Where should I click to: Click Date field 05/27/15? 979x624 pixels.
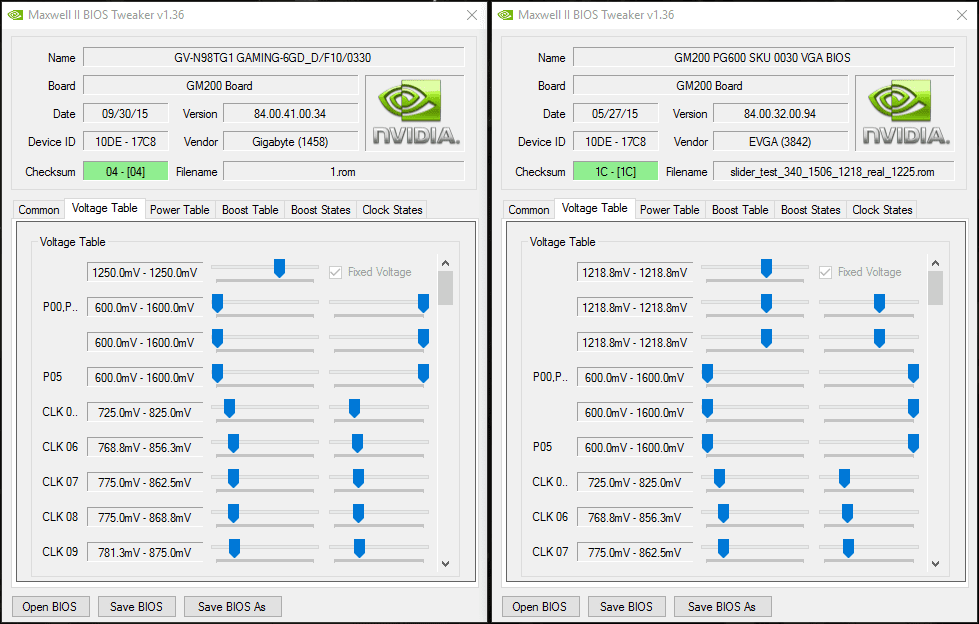click(616, 114)
